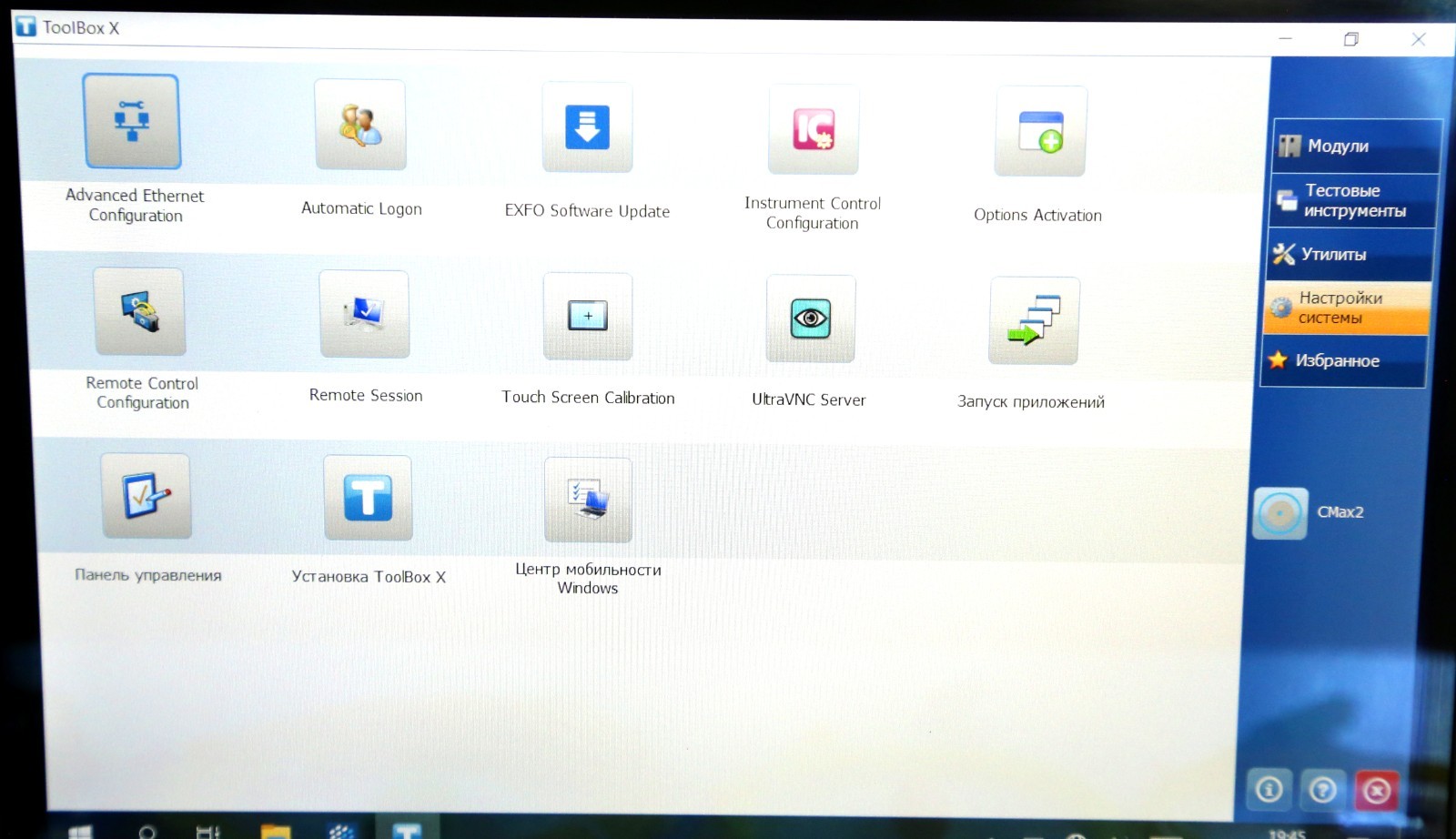Open EXFO Software Update
This screenshot has width=1456, height=839.
click(x=587, y=127)
